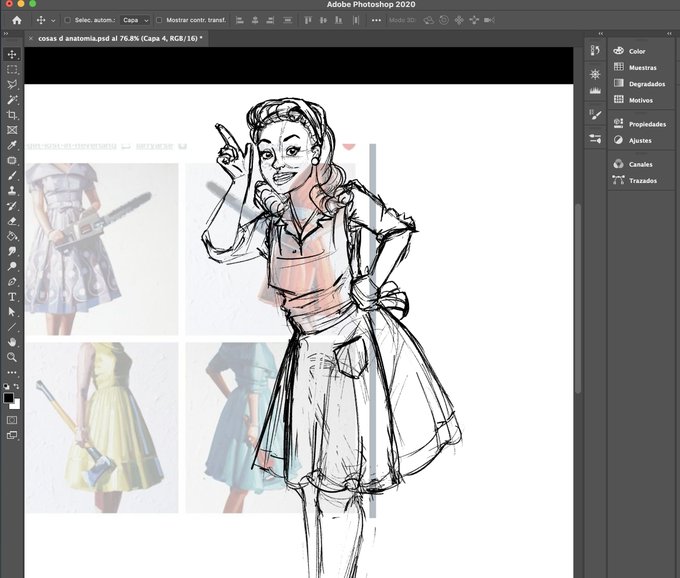Enable the Selec. autom. checkbox

[67, 20]
